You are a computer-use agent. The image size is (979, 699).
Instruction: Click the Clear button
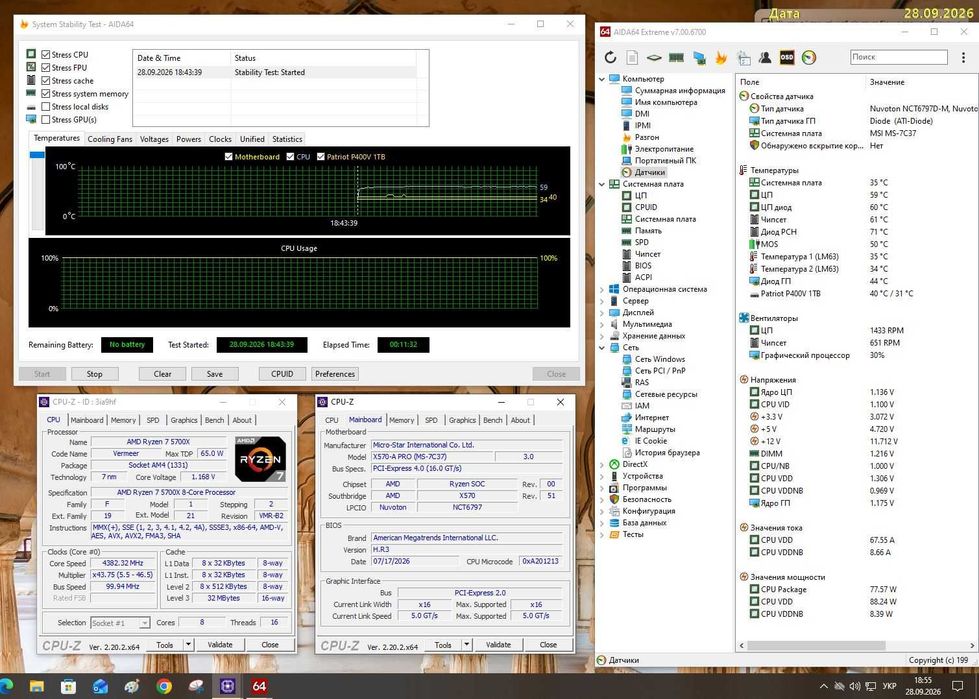tap(162, 374)
